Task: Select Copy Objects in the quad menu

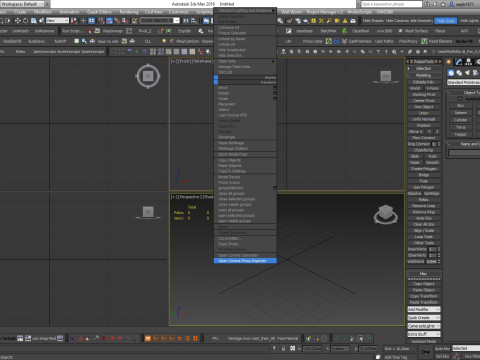Action: (245, 160)
